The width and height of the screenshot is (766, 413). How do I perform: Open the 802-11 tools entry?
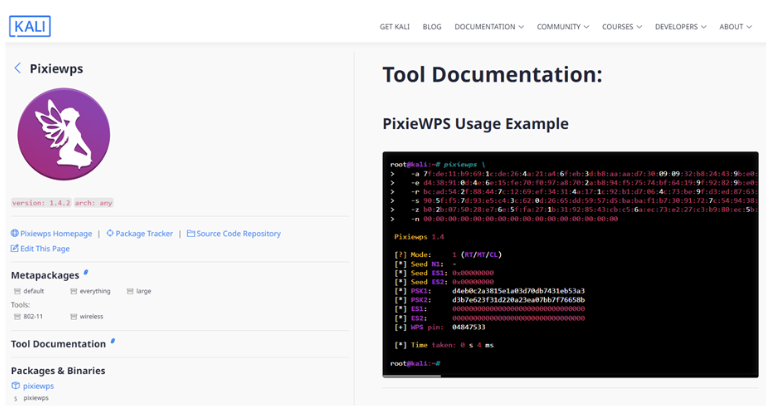[33, 317]
